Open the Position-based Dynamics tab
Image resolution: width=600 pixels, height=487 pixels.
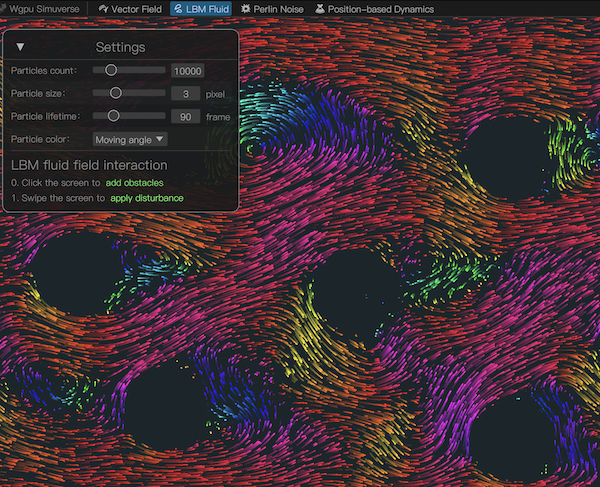click(x=375, y=9)
